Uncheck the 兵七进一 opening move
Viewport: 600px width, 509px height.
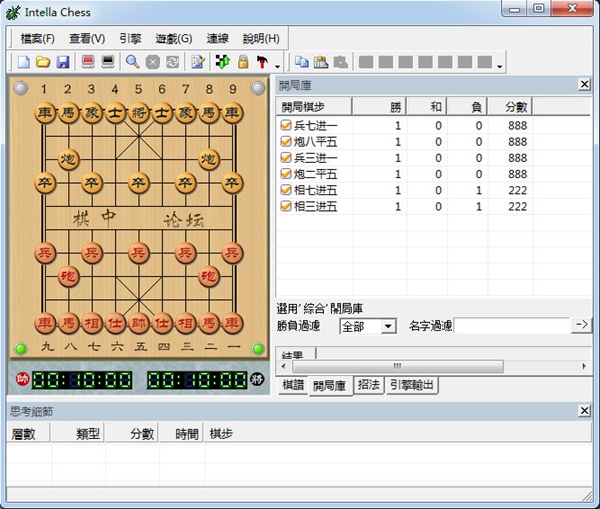285,125
